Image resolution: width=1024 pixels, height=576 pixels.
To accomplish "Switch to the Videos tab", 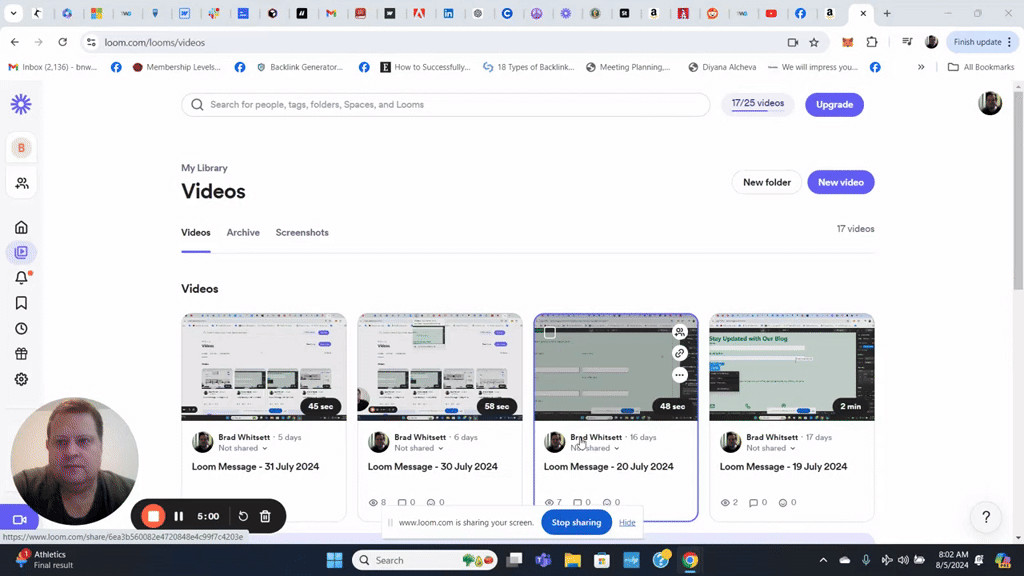I will click(x=196, y=232).
